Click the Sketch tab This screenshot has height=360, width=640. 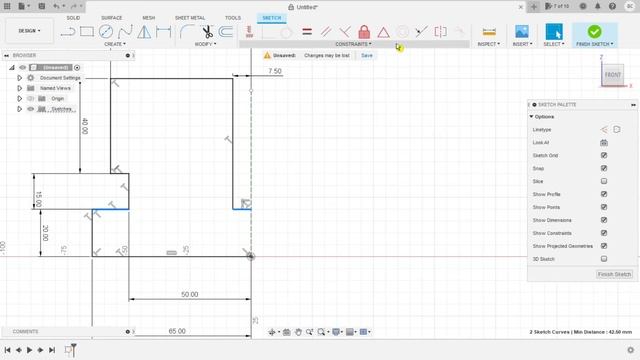click(x=272, y=18)
